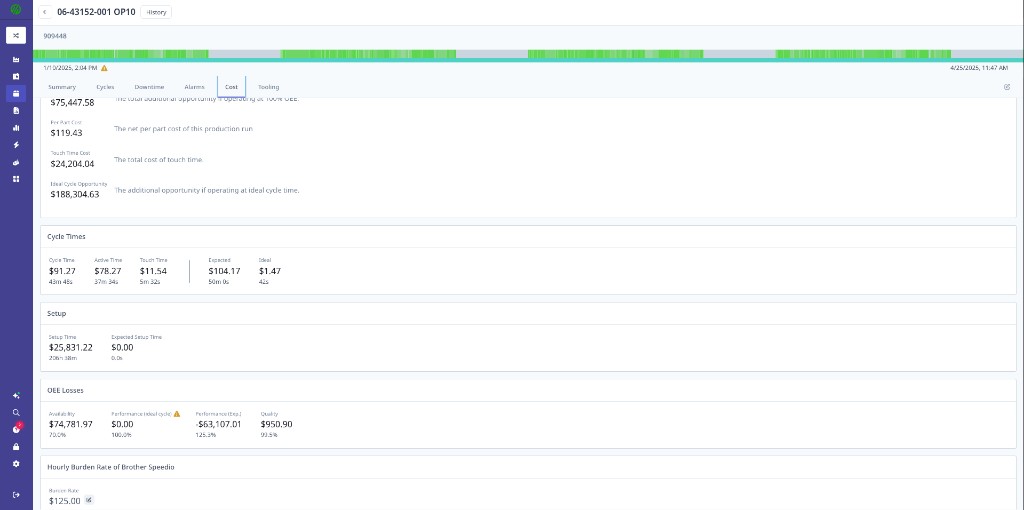Click the Per Part Cost value $119.43

pos(67,133)
